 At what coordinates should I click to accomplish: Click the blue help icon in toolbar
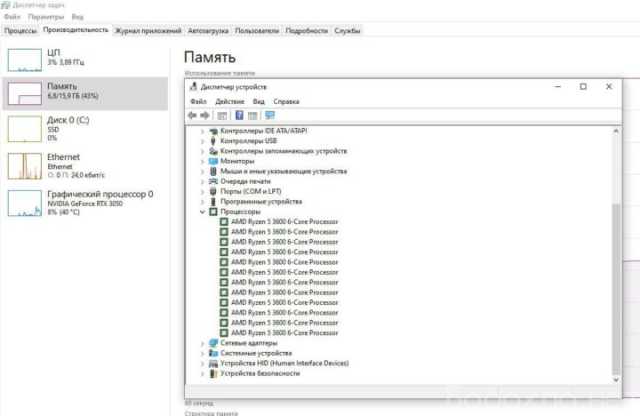pyautogui.click(x=241, y=115)
